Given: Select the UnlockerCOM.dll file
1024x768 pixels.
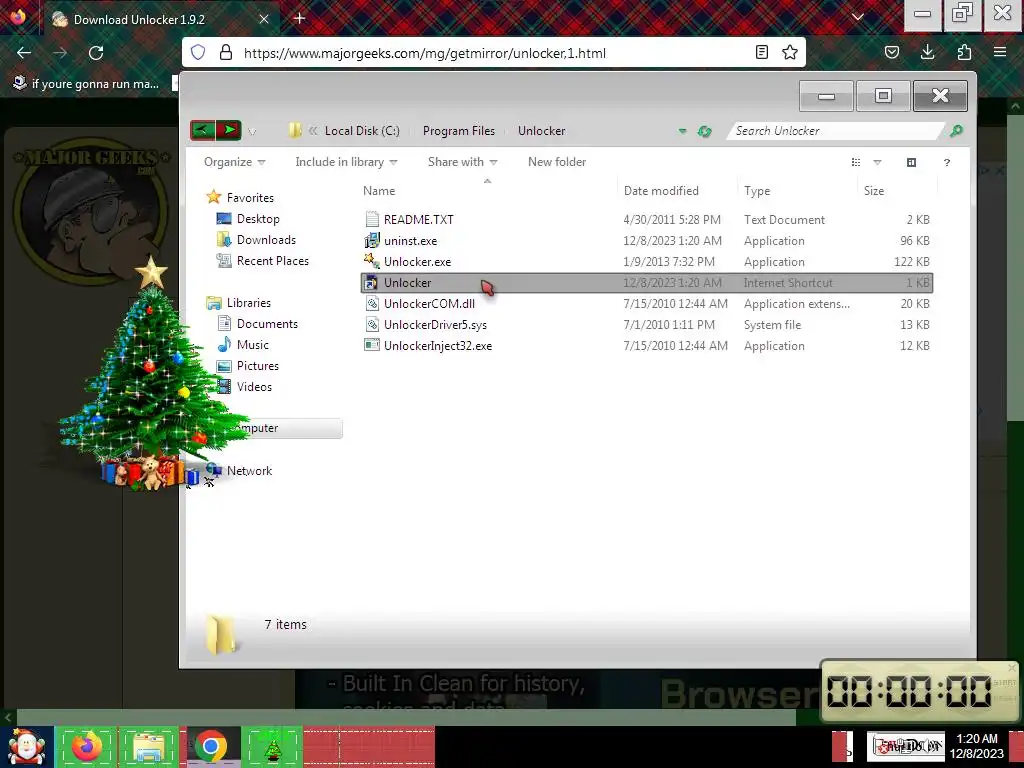Looking at the screenshot, I should tap(647, 304).
